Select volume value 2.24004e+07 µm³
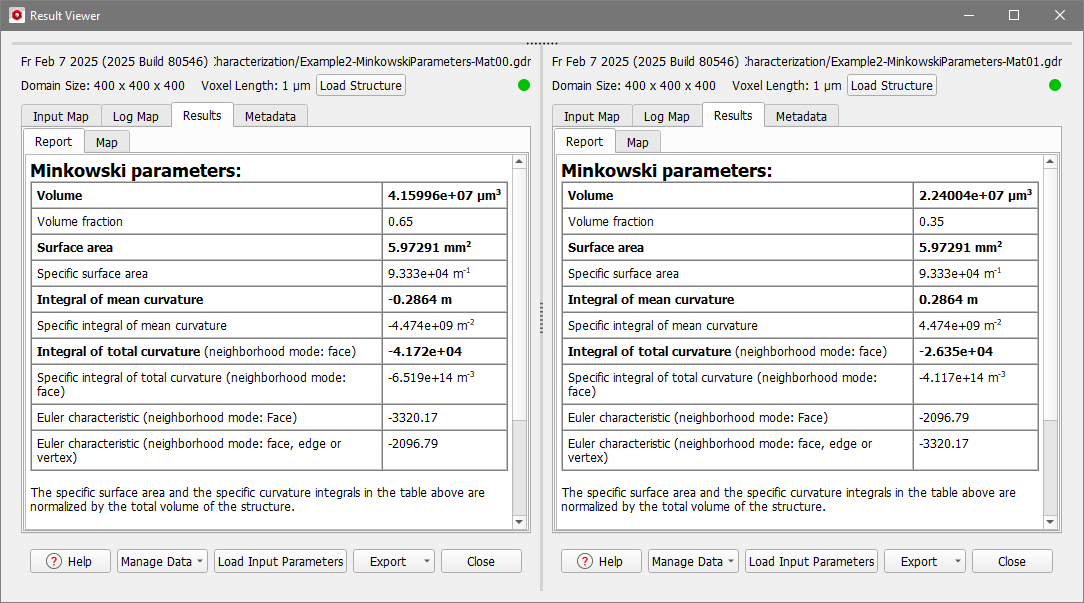This screenshot has height=603, width=1084. tap(975, 196)
